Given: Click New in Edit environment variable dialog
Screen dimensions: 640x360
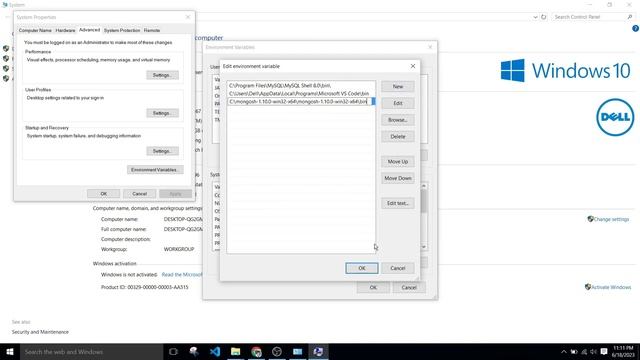Looking at the screenshot, I should pos(398,87).
